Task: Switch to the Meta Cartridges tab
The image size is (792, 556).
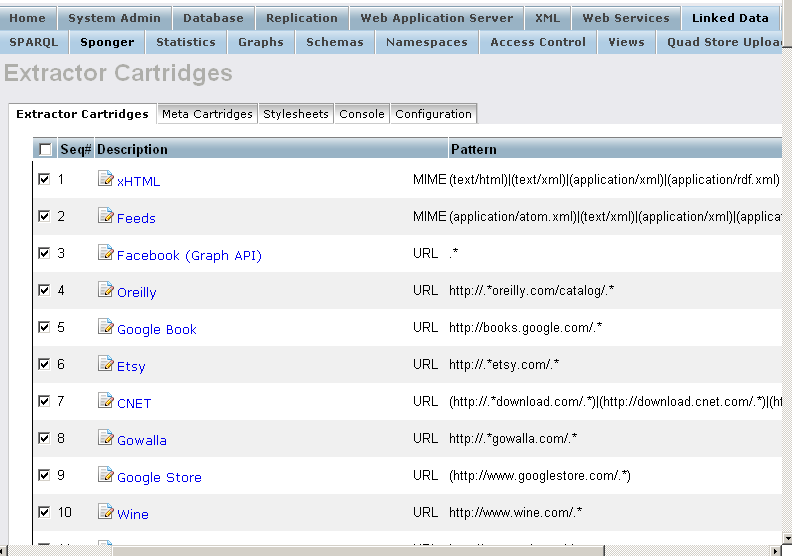Action: (207, 114)
